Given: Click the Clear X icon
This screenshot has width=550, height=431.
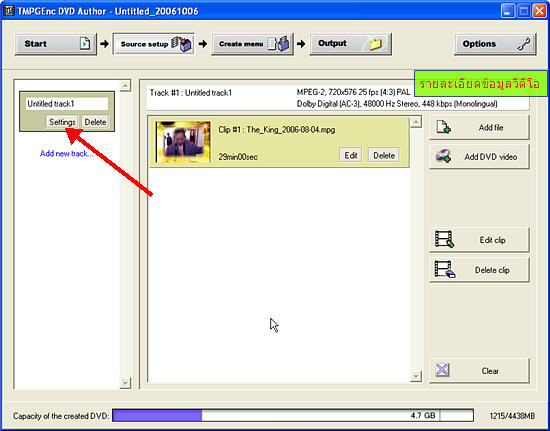Looking at the screenshot, I should click(x=442, y=370).
